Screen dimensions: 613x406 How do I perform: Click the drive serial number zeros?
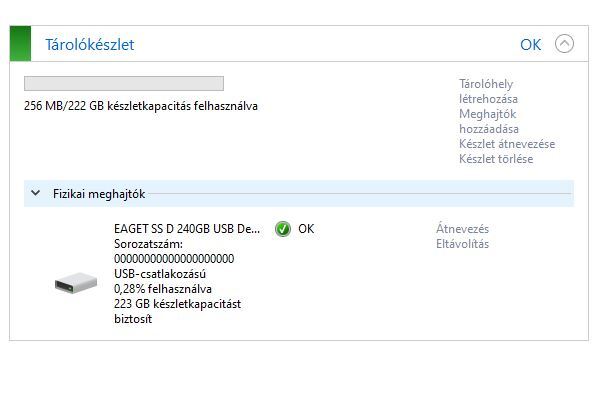pos(174,259)
